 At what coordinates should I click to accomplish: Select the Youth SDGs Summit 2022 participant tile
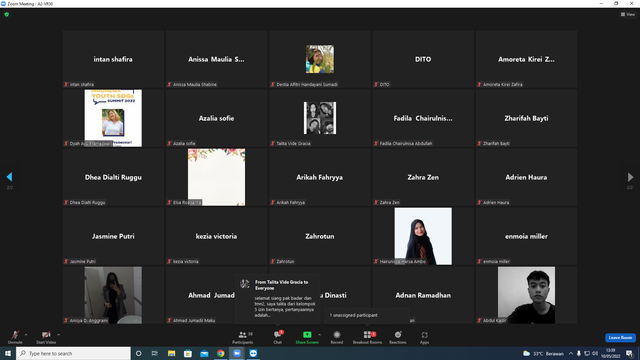(113, 118)
